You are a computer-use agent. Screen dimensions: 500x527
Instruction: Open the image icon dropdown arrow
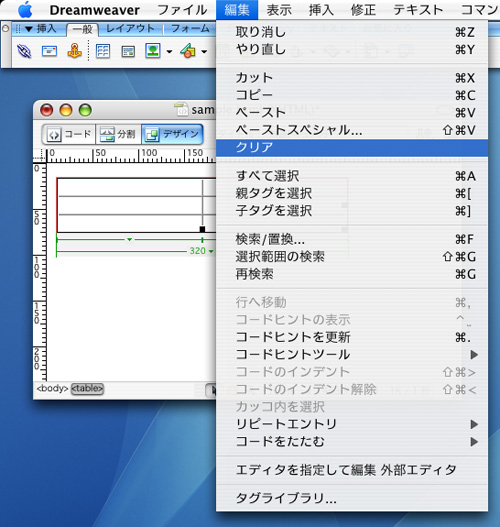(169, 52)
